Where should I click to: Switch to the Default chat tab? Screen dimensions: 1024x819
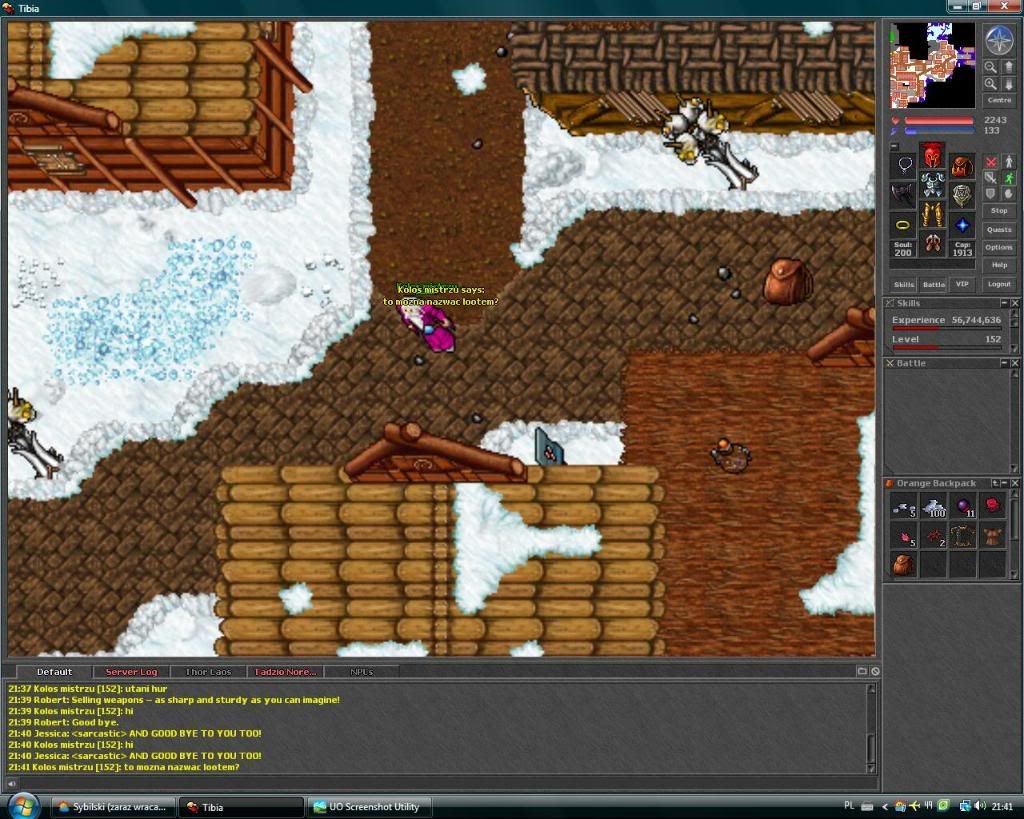(55, 671)
